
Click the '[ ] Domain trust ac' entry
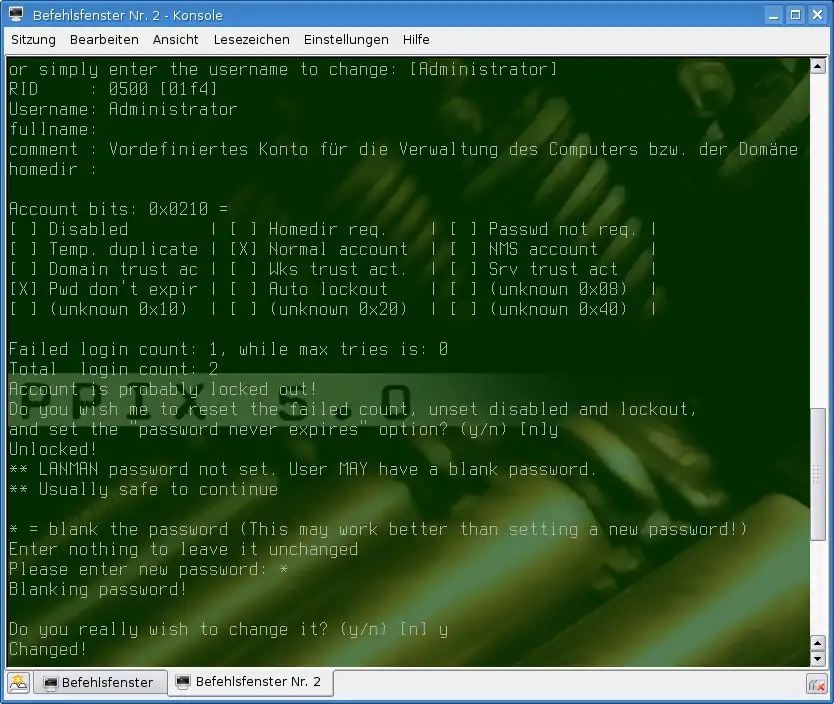pyautogui.click(x=104, y=269)
